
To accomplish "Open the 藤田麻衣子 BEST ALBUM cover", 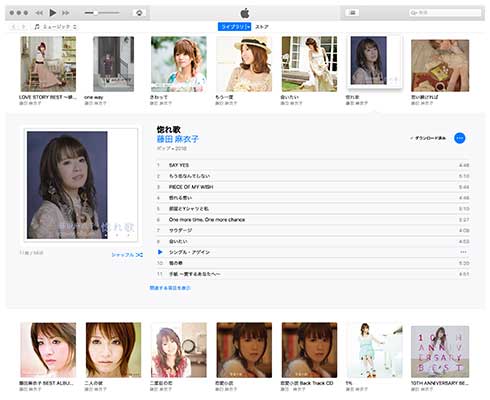I will click(48, 350).
